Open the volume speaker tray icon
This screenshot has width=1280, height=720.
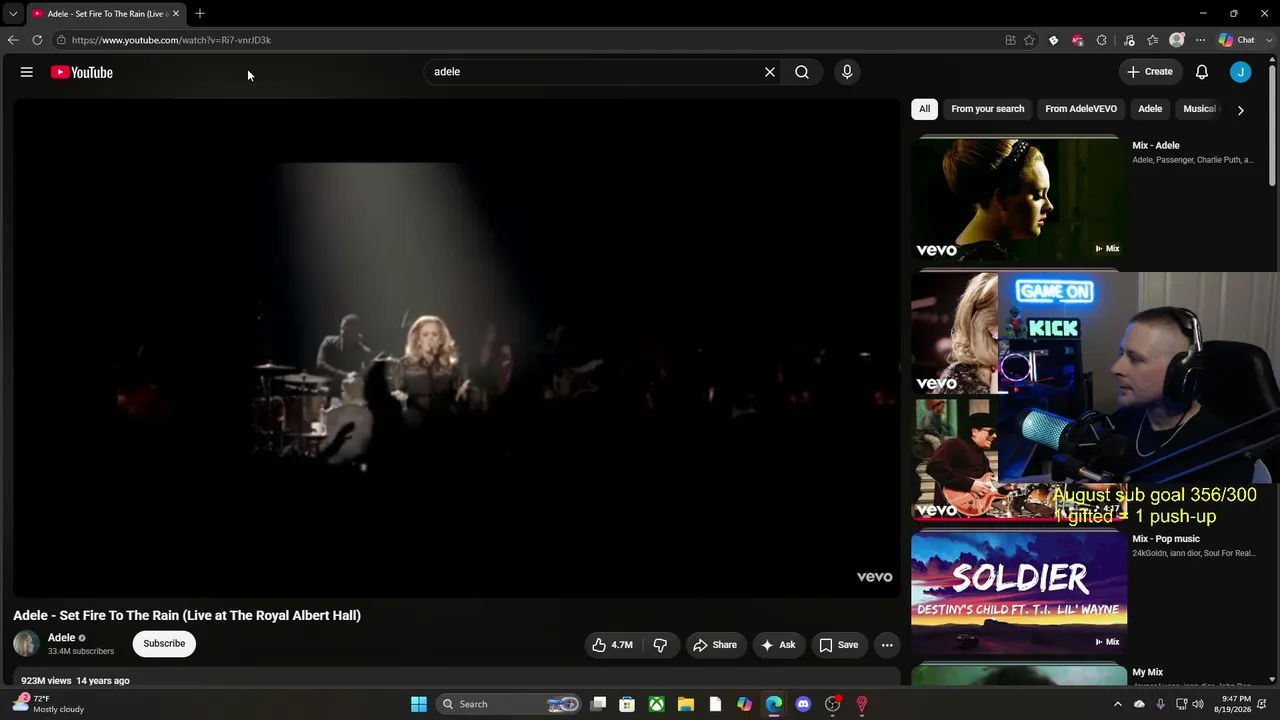pos(1198,704)
